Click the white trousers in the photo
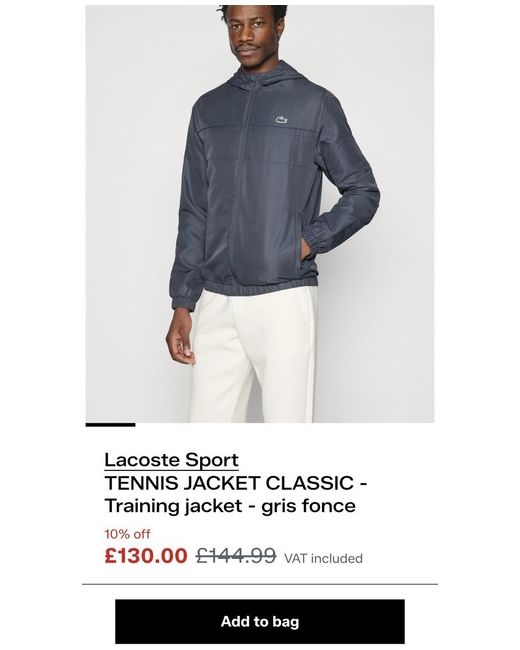The image size is (520, 650). pyautogui.click(x=253, y=357)
